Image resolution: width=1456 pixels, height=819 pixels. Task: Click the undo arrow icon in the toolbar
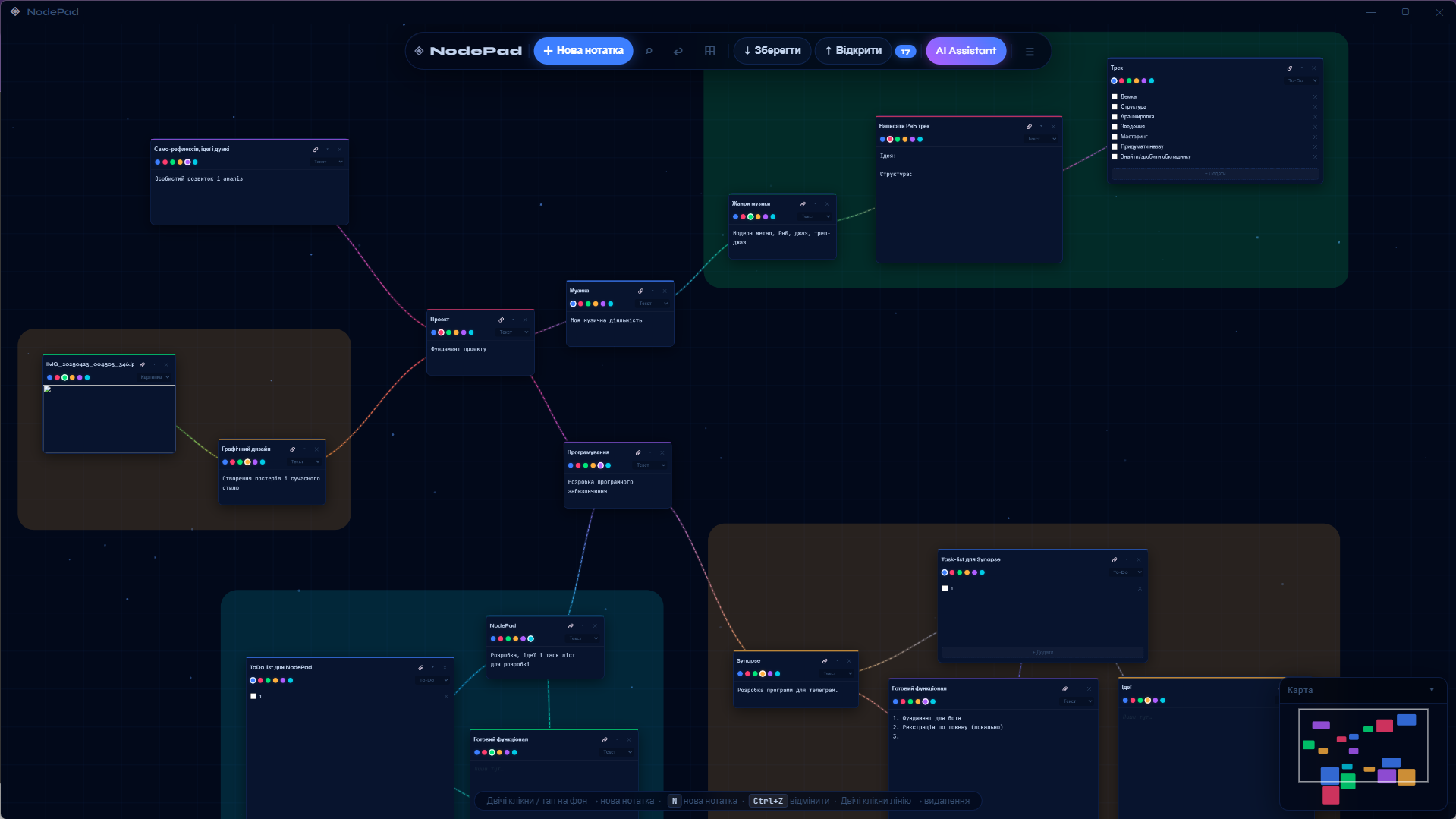678,51
